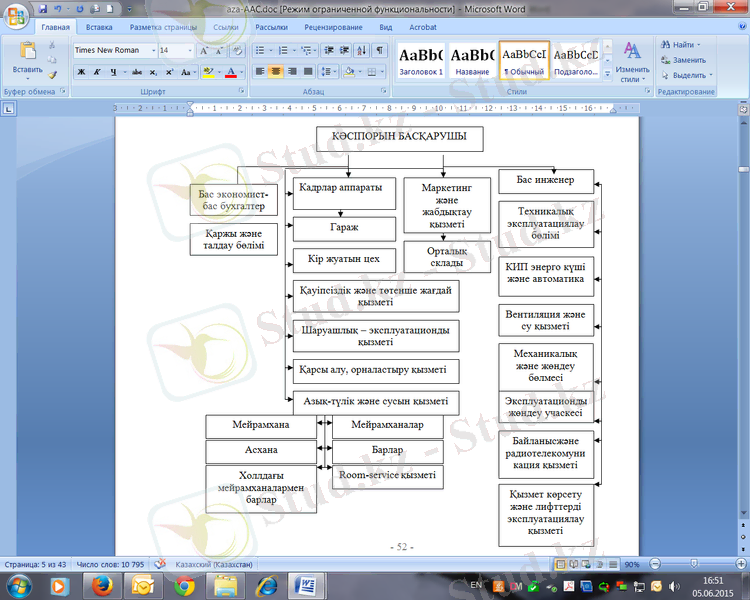750x600 pixels.
Task: Click the Grow Font icon
Action: pyautogui.click(x=204, y=51)
